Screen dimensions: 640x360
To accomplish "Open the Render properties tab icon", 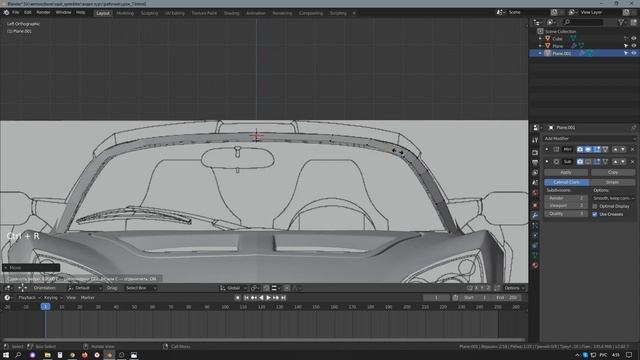I will tap(535, 153).
